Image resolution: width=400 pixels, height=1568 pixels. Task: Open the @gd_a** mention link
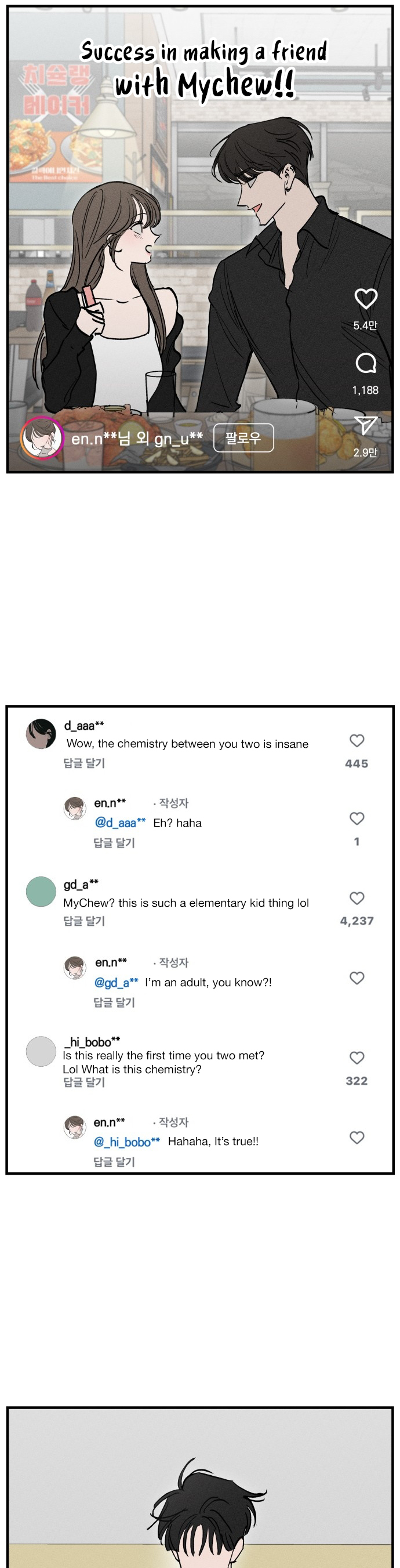116,983
